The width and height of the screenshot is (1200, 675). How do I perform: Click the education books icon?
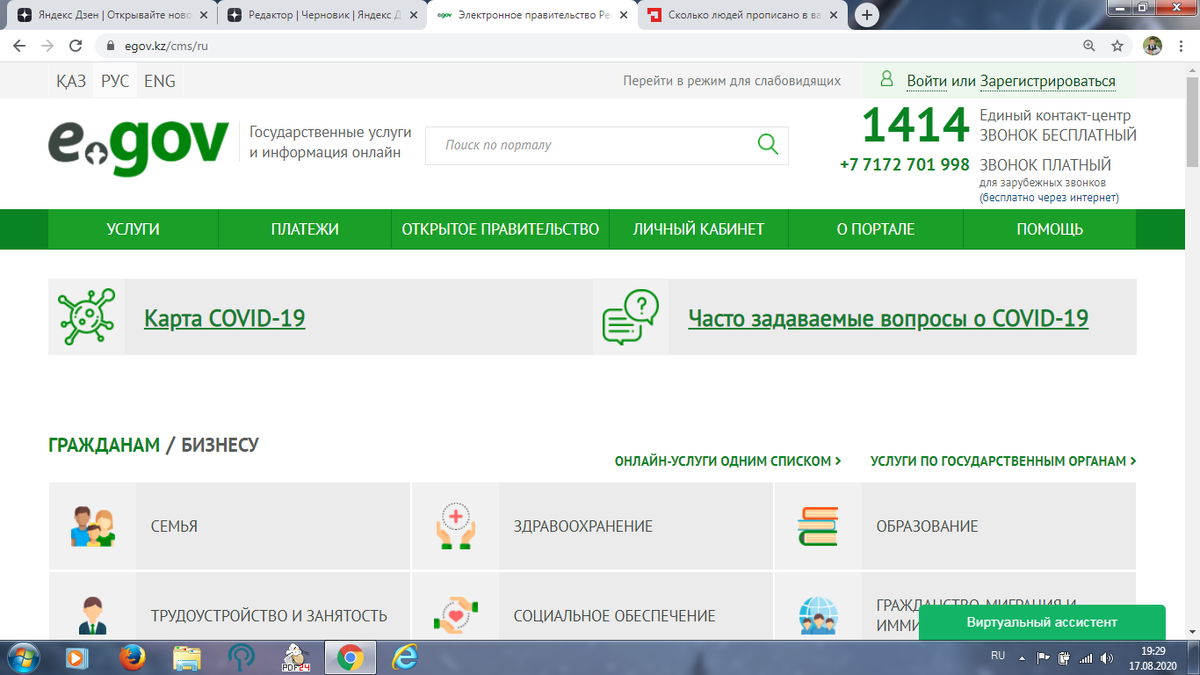tap(817, 526)
